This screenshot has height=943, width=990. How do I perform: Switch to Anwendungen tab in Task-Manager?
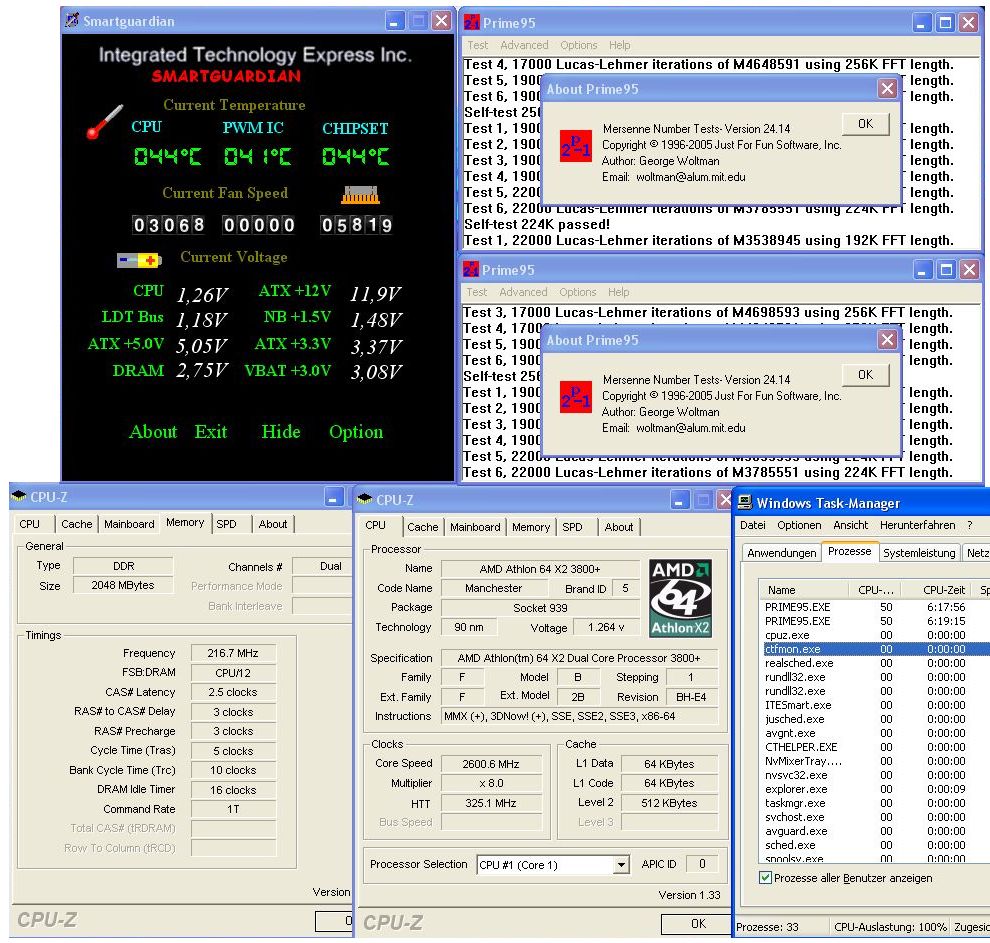click(x=782, y=553)
